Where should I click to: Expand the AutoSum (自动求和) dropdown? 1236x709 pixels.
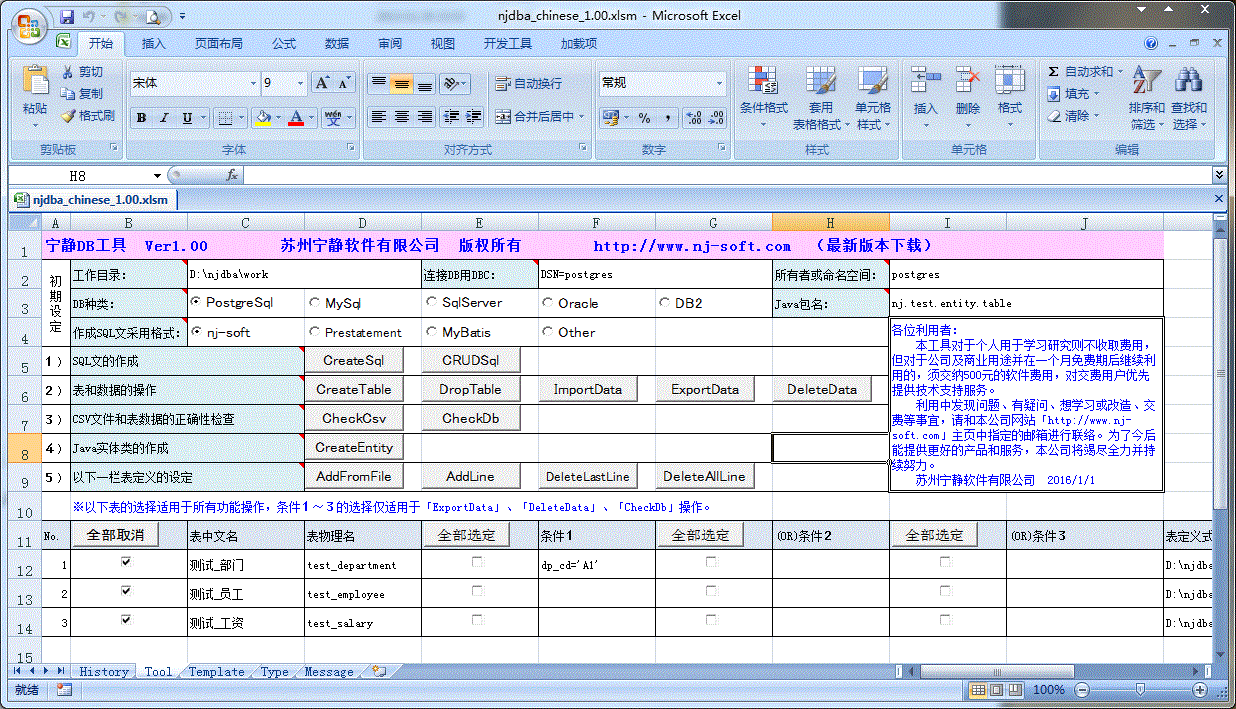(x=1120, y=72)
